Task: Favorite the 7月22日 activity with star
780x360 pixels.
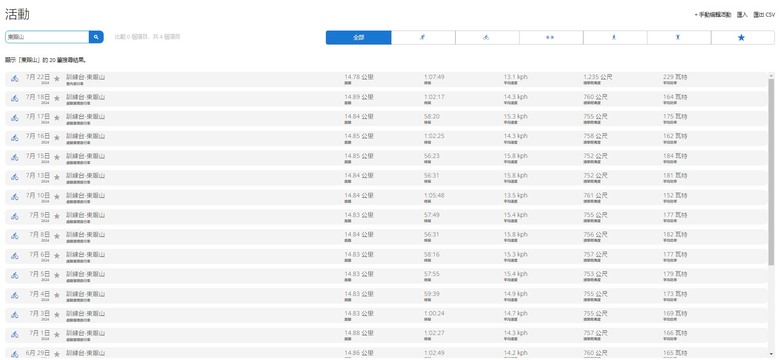Action: click(x=57, y=79)
